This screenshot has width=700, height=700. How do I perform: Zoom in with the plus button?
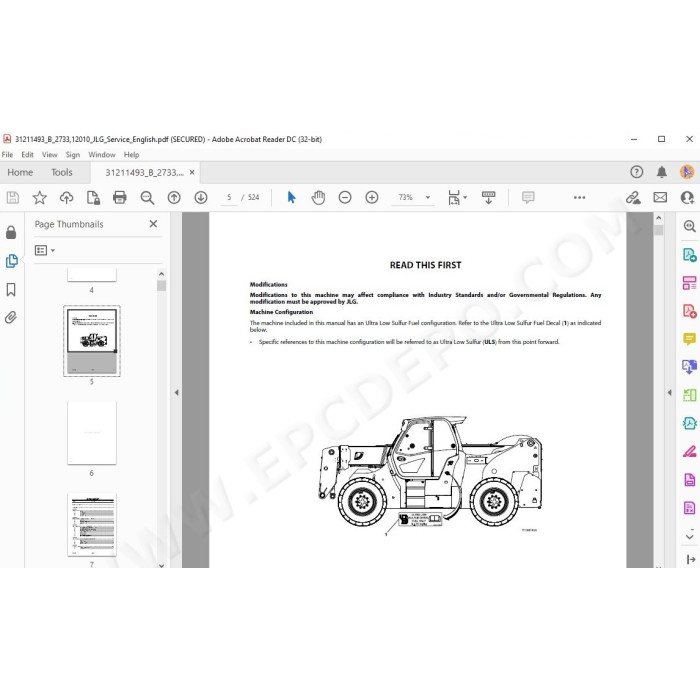point(371,197)
